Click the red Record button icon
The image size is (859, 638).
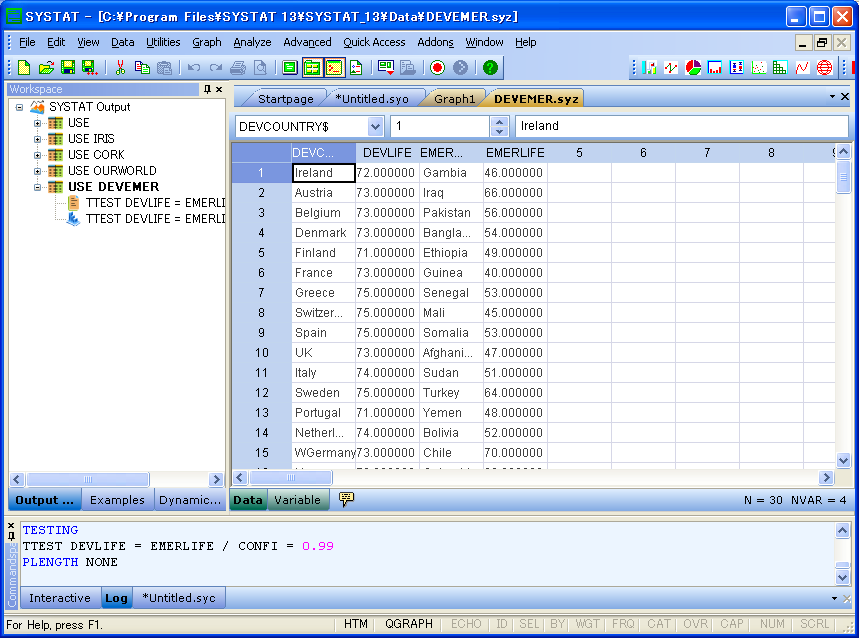click(437, 67)
